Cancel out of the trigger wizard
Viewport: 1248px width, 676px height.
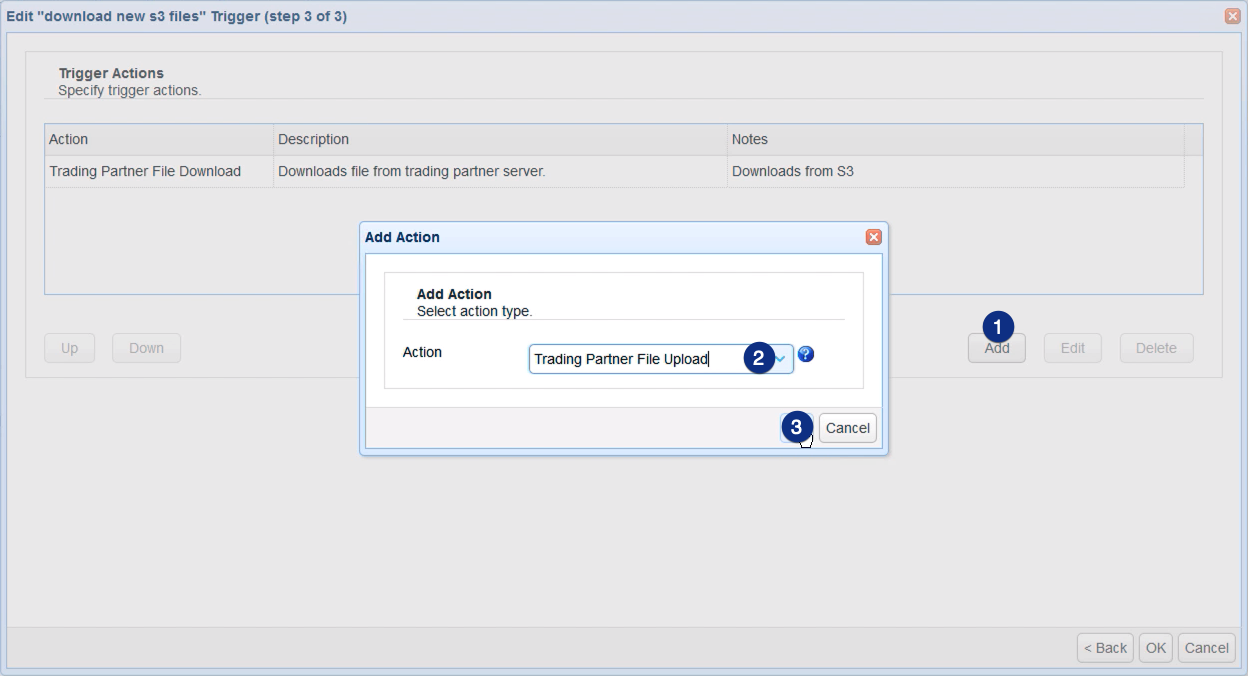coord(1206,648)
